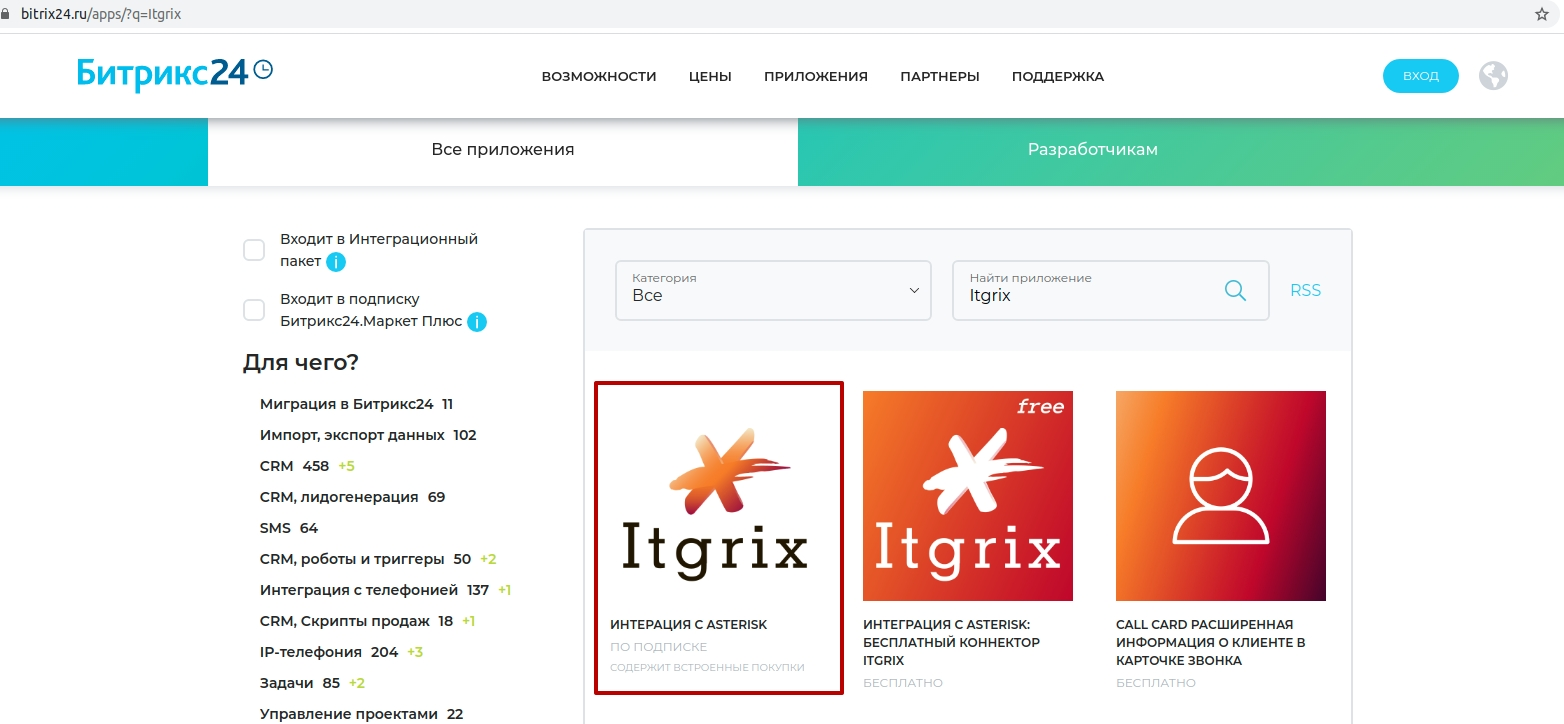Open Itgrix Интерация с Asterisk app thumbnail
Viewport: 1564px width, 724px height.
pyautogui.click(x=715, y=496)
